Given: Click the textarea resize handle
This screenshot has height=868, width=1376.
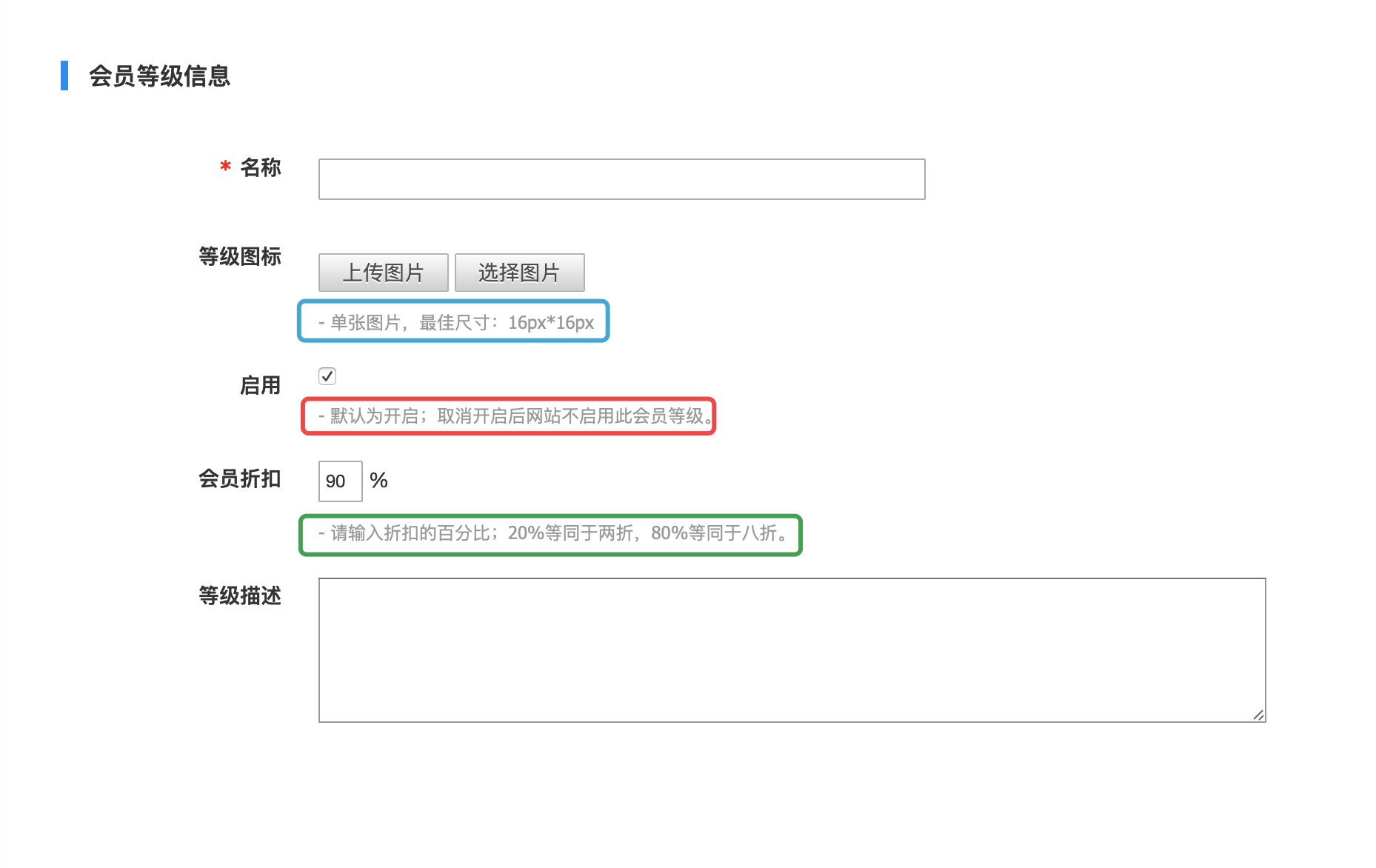Looking at the screenshot, I should click(1258, 713).
